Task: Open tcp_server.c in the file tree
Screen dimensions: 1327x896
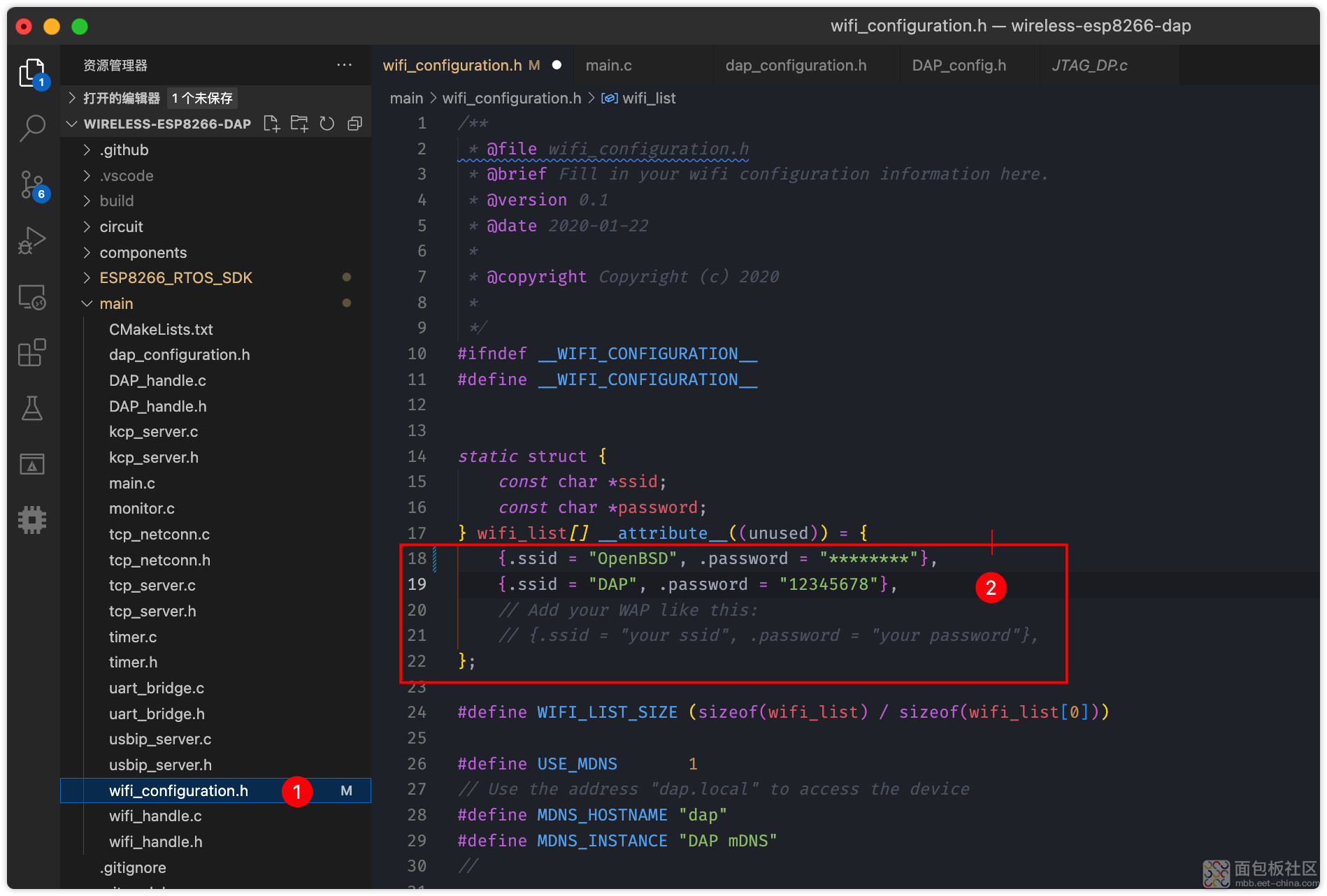Action: [x=152, y=586]
